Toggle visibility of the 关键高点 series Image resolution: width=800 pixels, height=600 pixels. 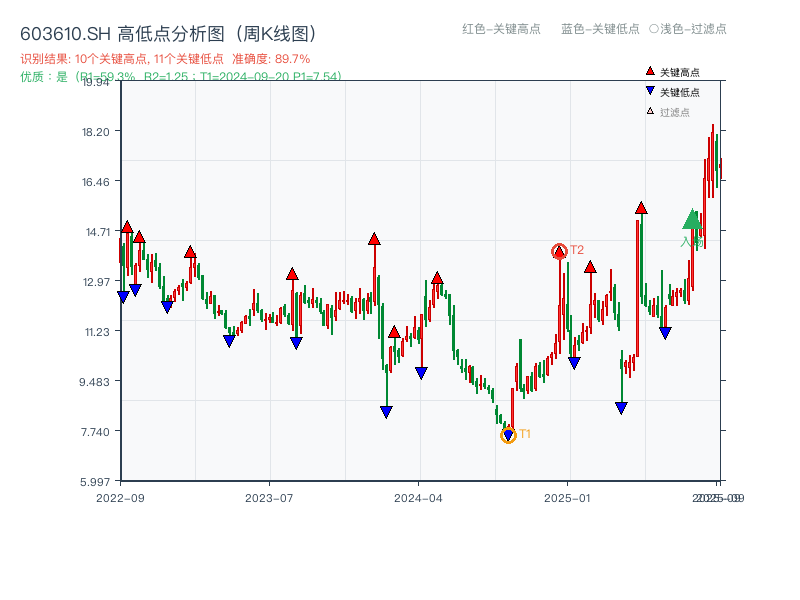[676, 71]
